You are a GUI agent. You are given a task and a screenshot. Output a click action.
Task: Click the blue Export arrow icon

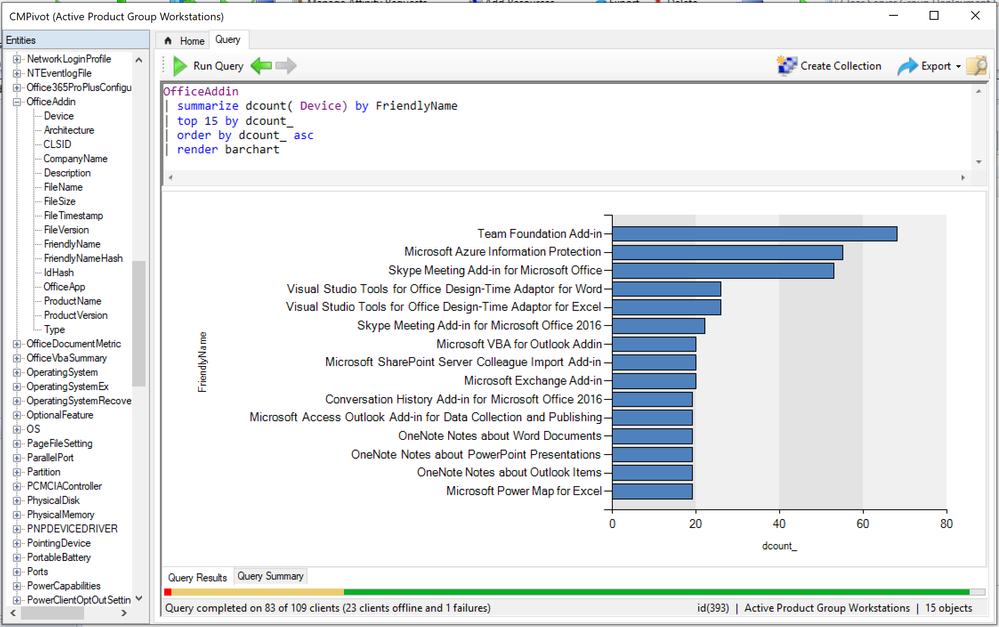(907, 66)
